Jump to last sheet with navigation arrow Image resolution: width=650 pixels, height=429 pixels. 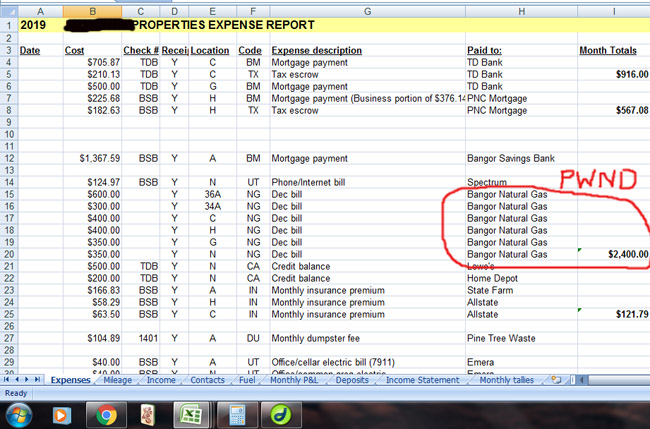pyautogui.click(x=37, y=380)
